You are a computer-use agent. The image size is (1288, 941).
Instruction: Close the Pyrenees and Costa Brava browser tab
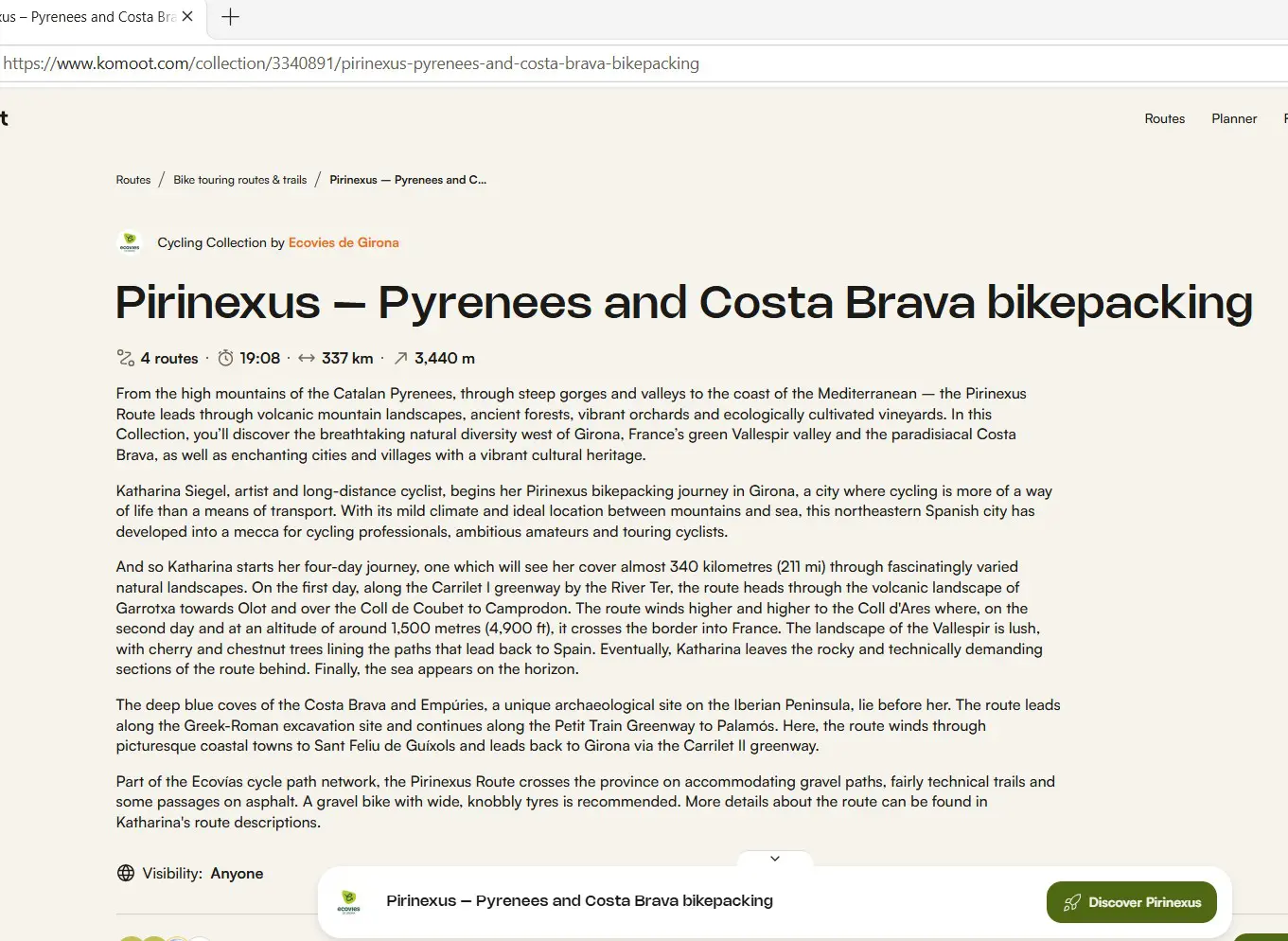tap(187, 16)
